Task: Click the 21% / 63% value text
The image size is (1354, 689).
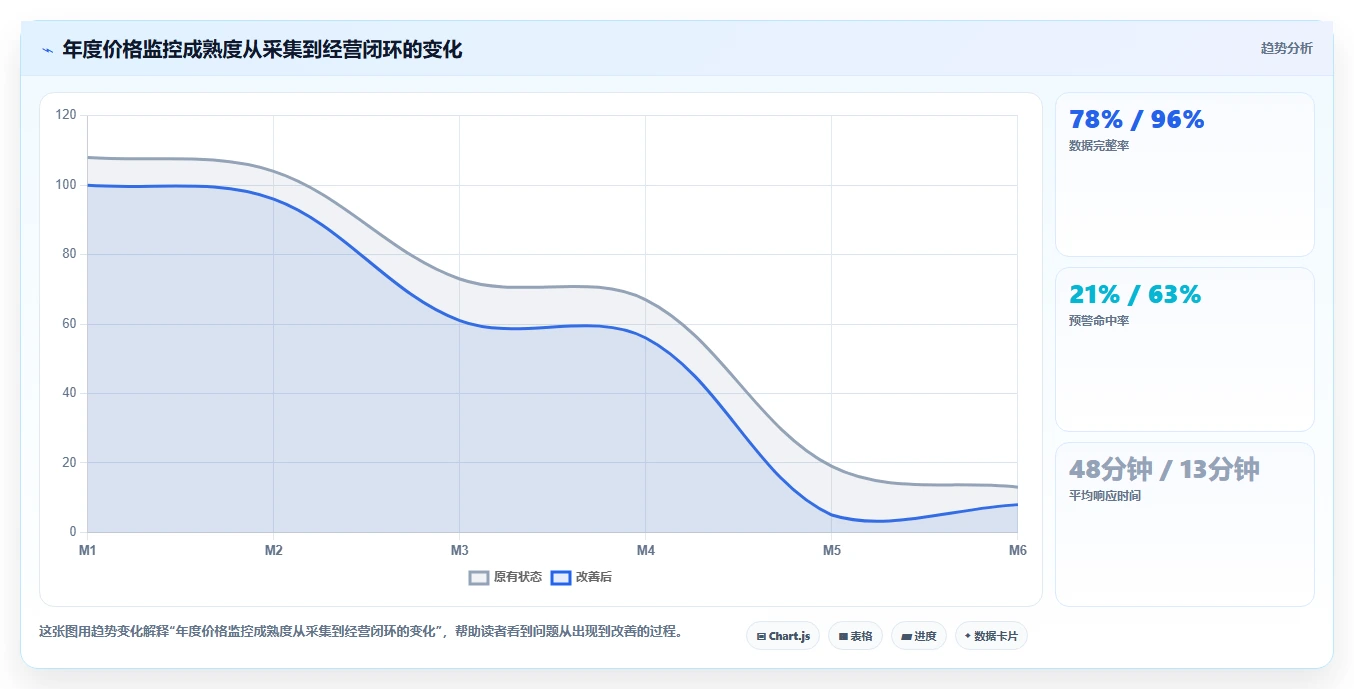Action: [1135, 295]
